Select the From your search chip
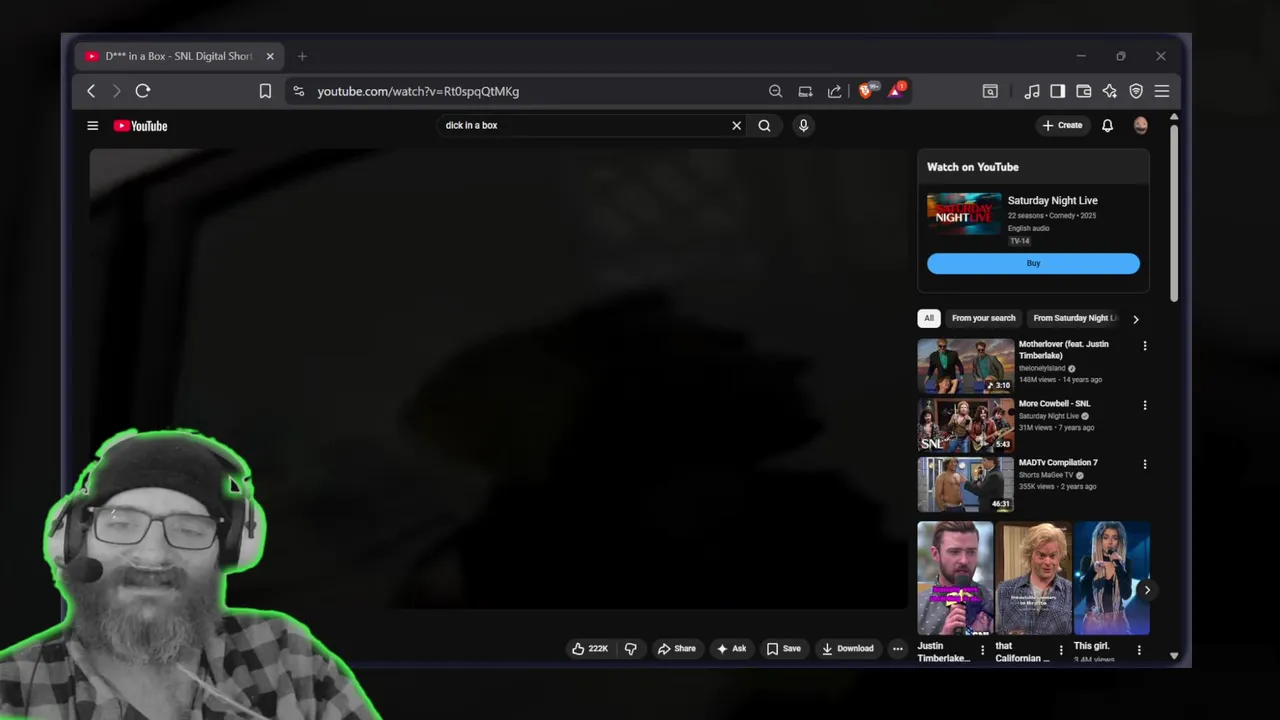This screenshot has width=1280, height=720. coord(983,318)
